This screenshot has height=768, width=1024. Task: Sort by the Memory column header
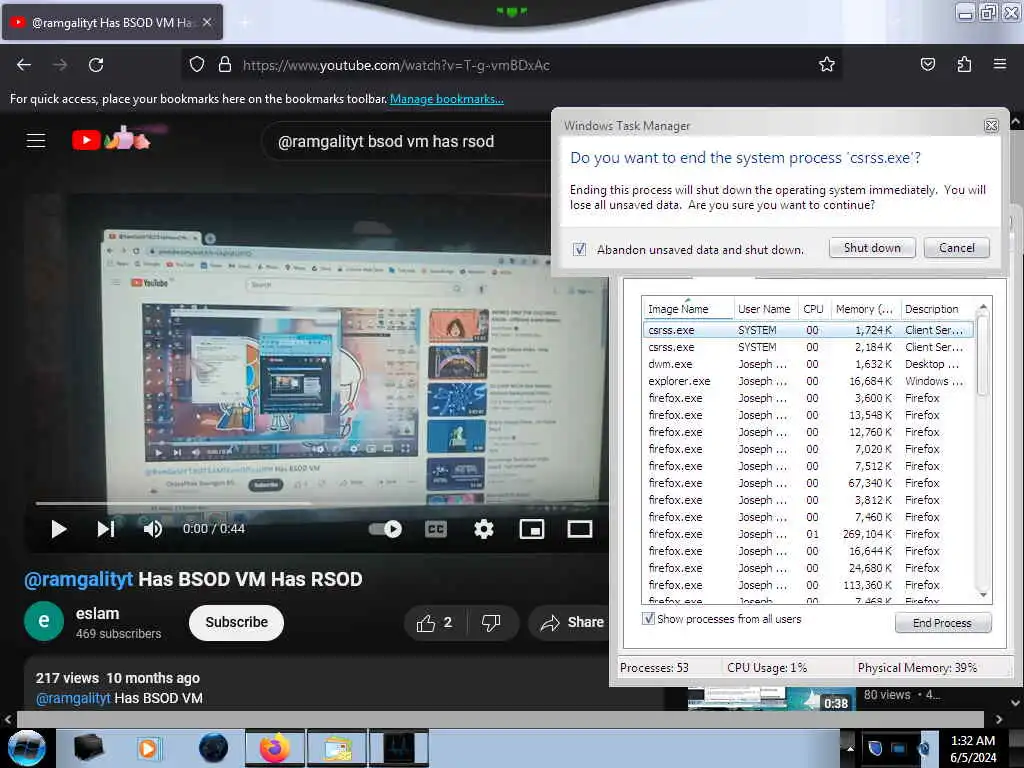click(864, 309)
